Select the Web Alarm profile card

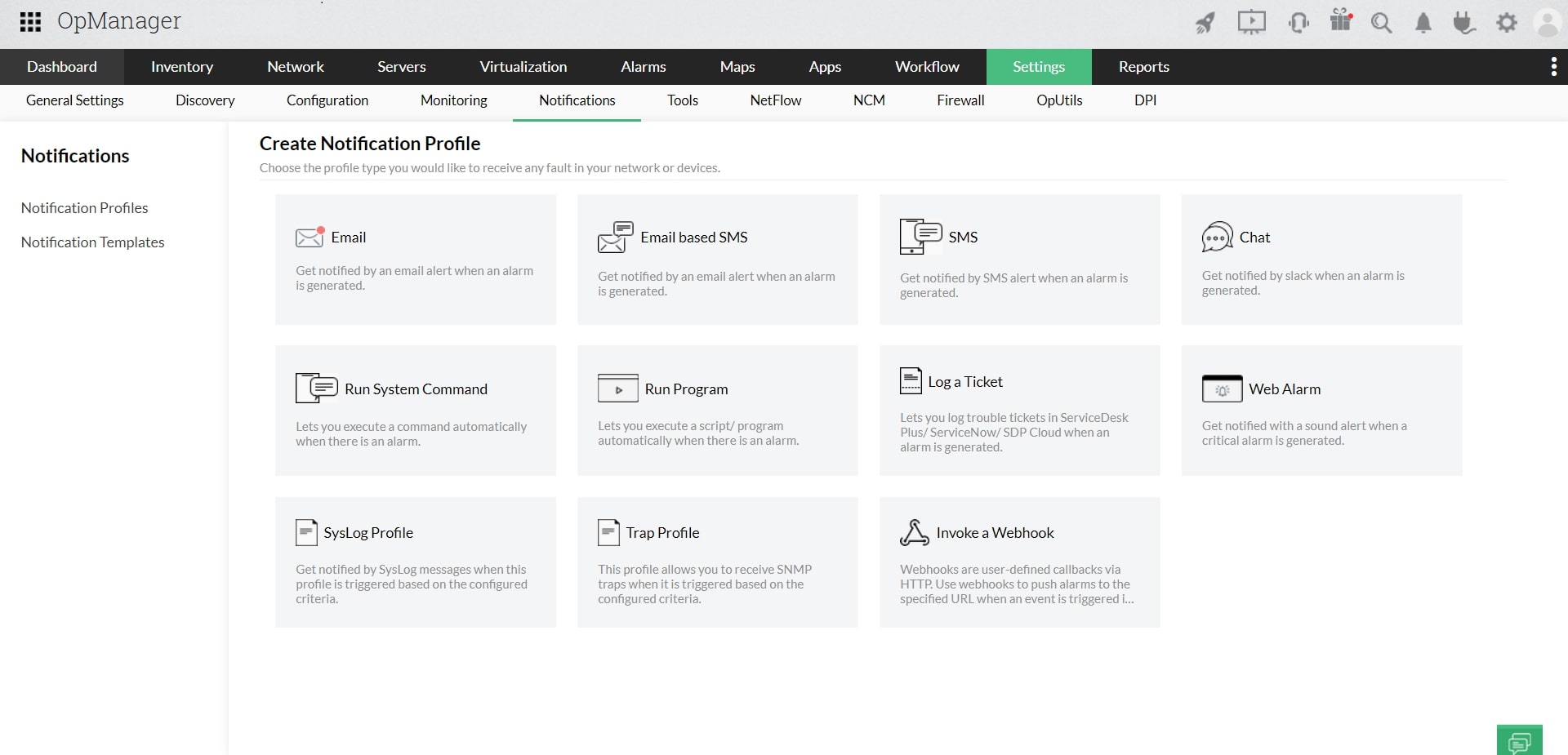tap(1321, 411)
